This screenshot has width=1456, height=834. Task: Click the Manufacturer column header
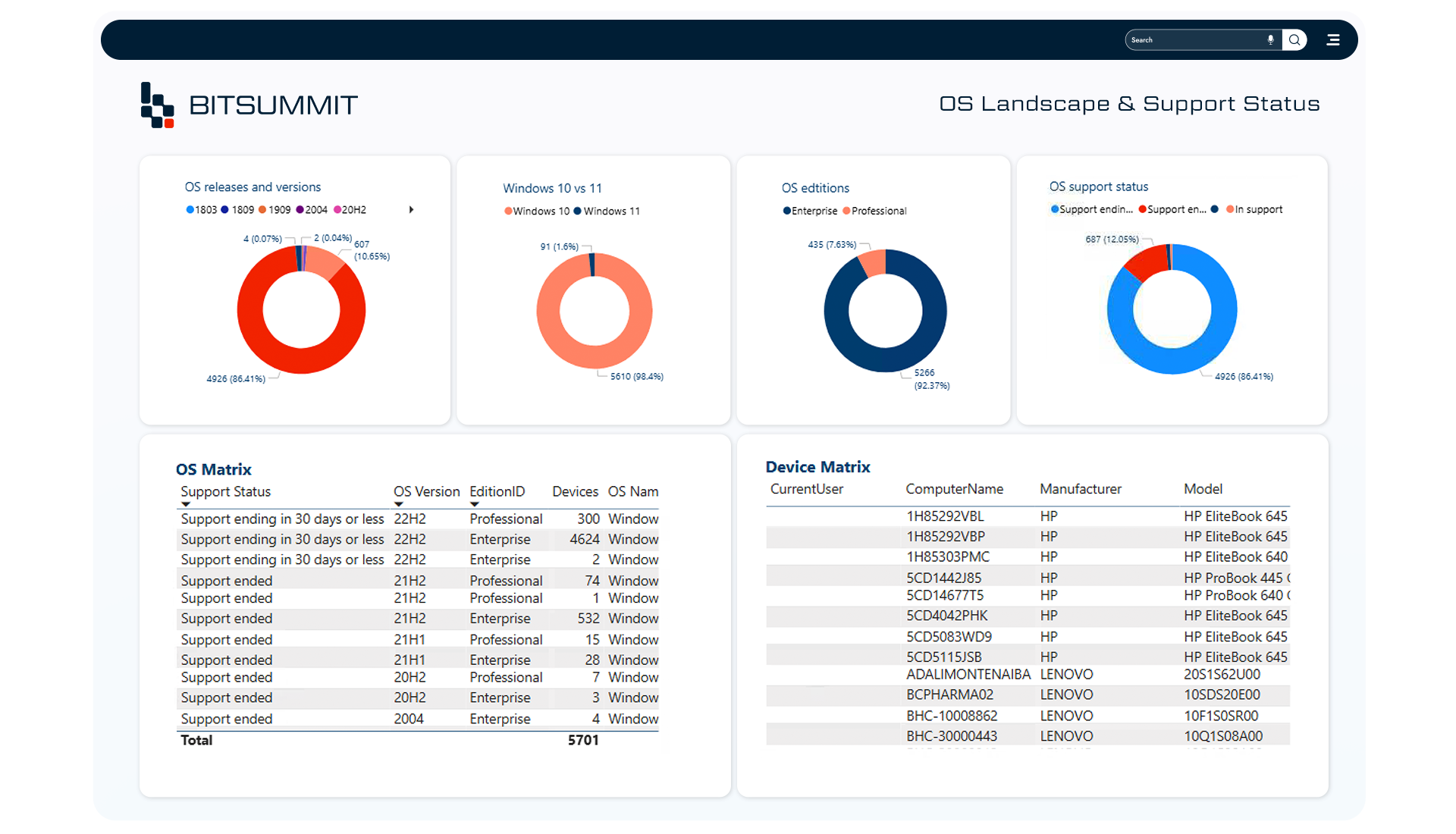tap(1080, 489)
